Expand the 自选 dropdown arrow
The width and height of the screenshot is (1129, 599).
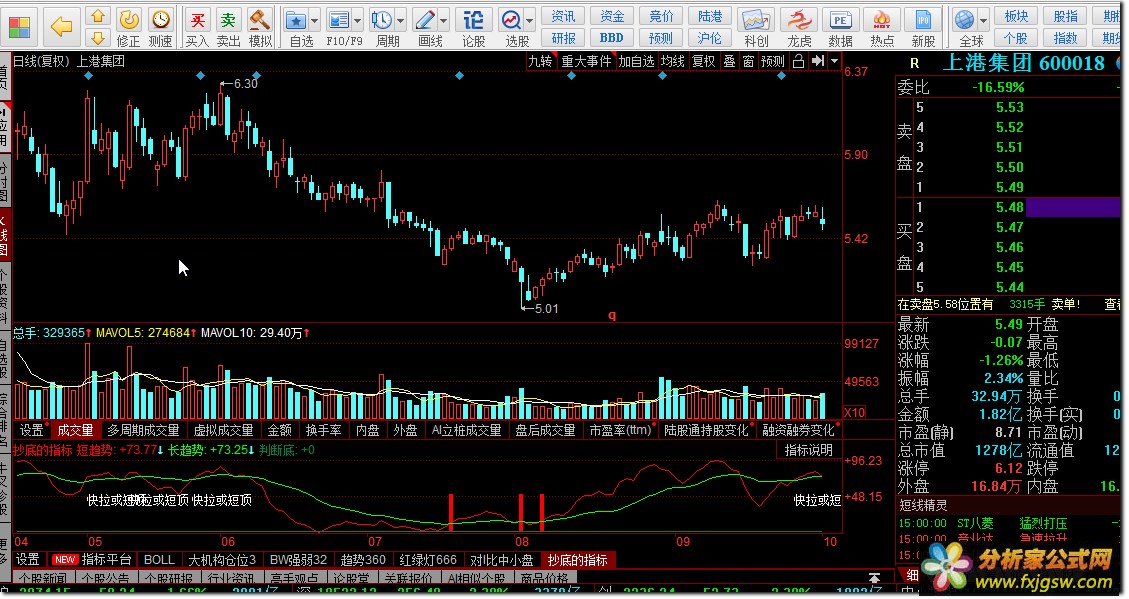315,20
